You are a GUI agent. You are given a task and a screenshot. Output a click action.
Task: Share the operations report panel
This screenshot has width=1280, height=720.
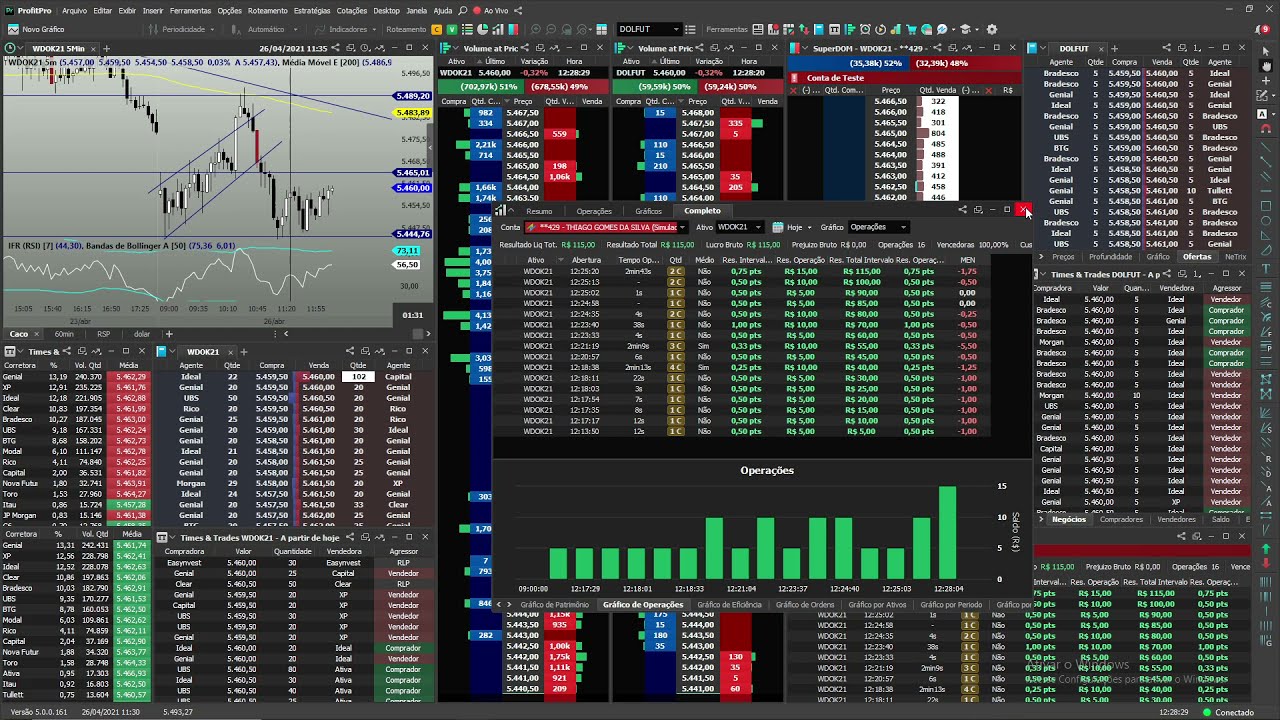pos(962,210)
